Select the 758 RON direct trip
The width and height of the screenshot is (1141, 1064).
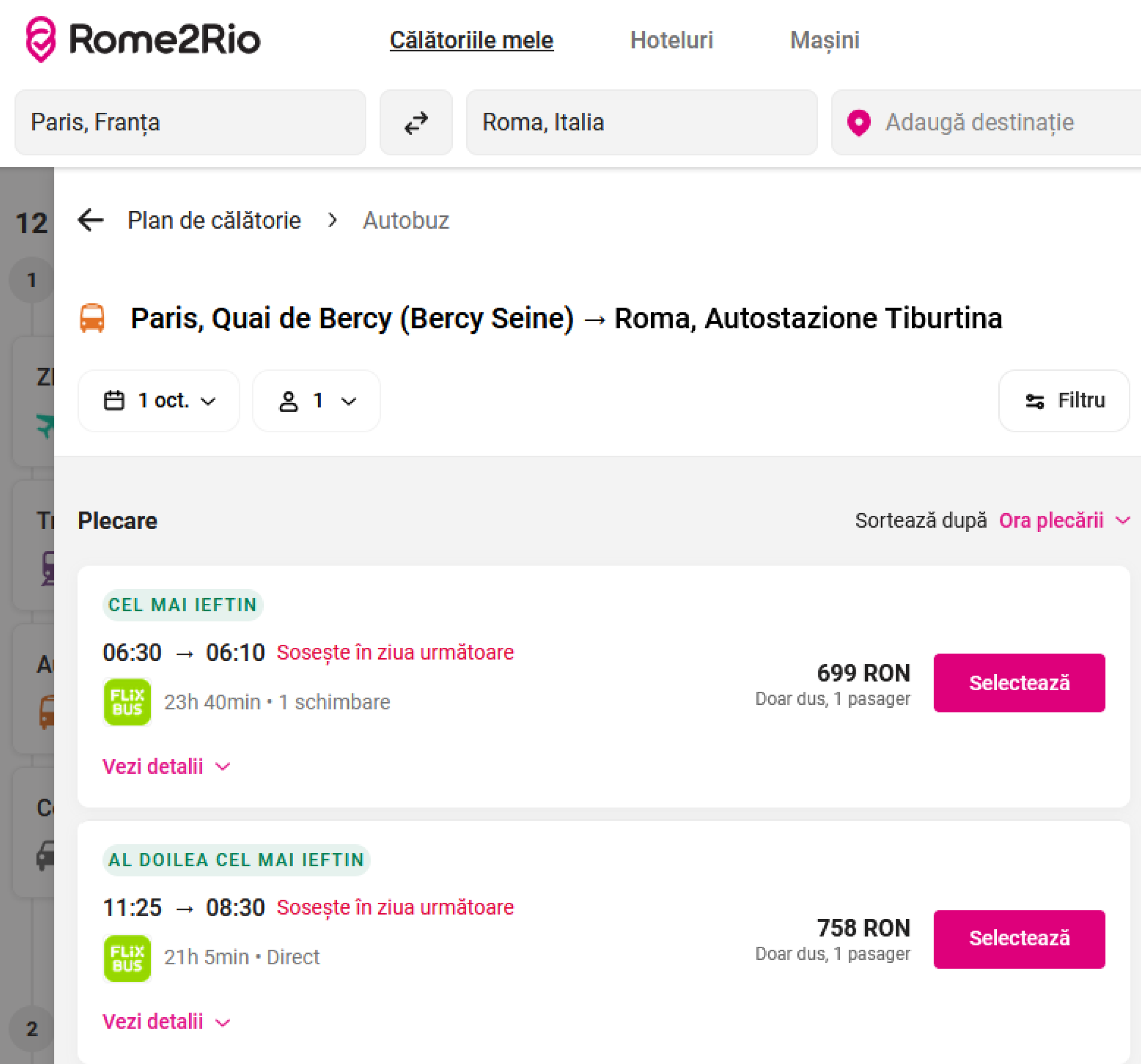pos(1019,938)
